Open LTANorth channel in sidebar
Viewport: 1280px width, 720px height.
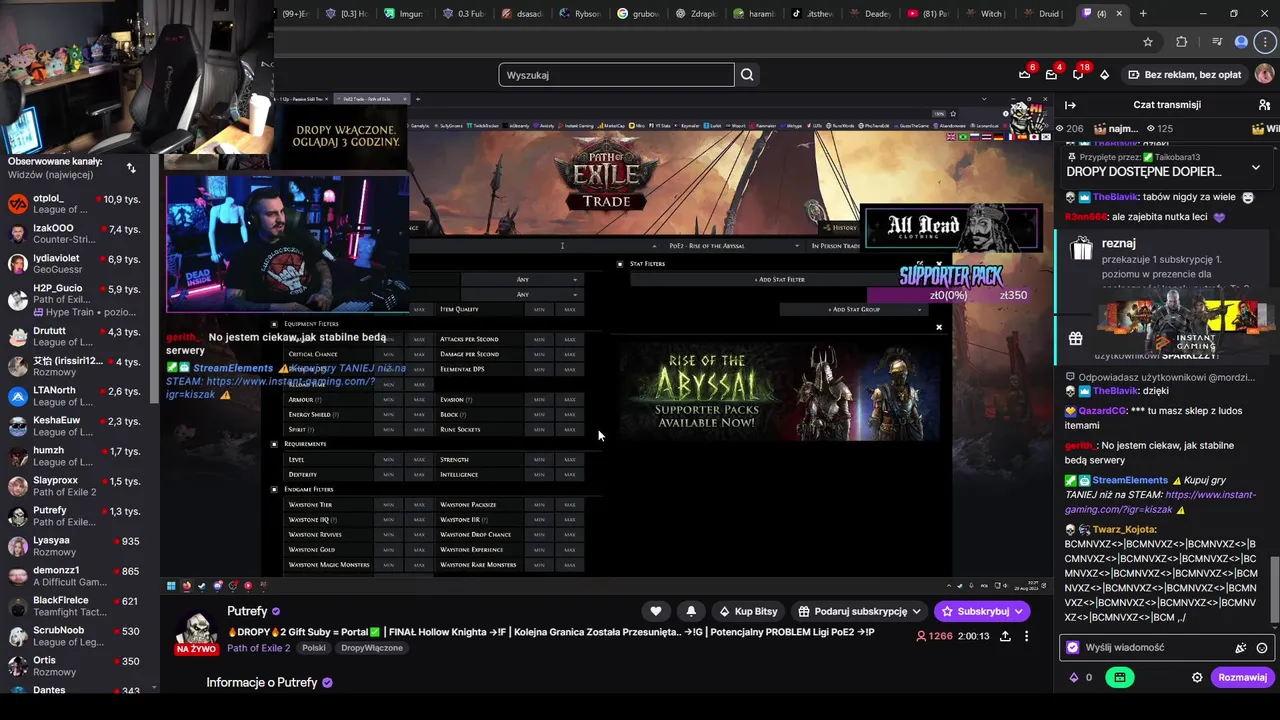[x=76, y=396]
